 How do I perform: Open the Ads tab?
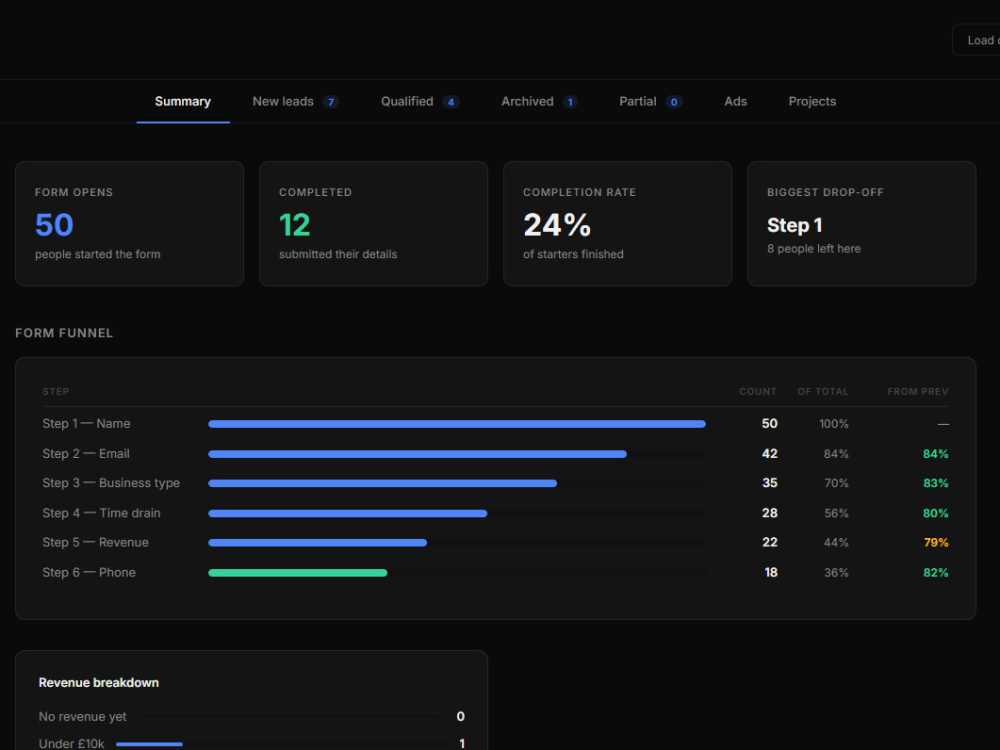click(735, 101)
